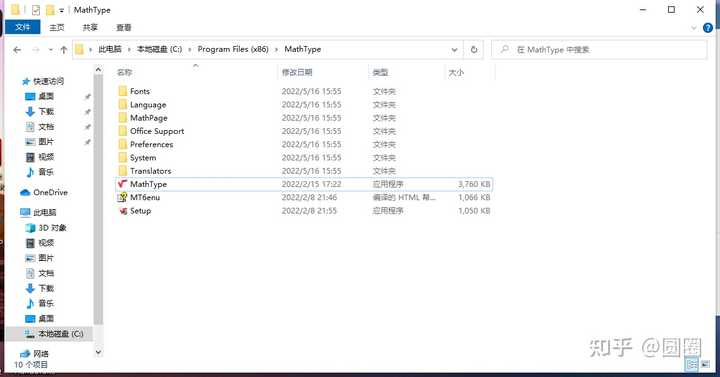This screenshot has height=377, width=720.
Task: Select the MT6enu help file icon
Action: (123, 197)
